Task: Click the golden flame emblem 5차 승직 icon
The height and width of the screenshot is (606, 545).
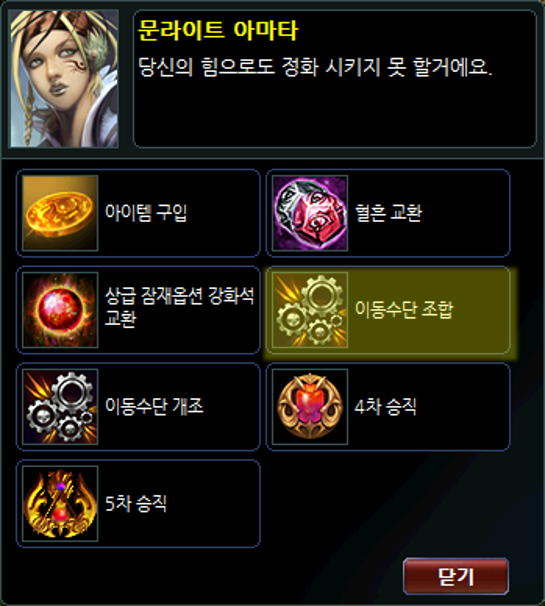Action: 60,504
